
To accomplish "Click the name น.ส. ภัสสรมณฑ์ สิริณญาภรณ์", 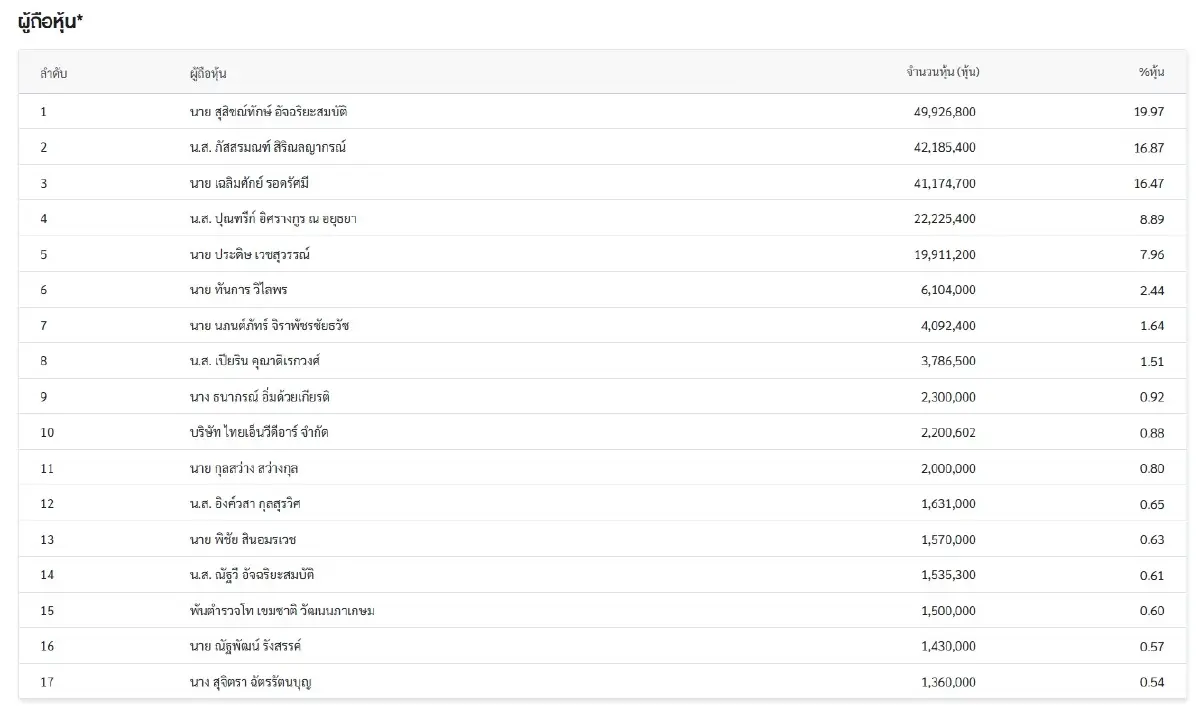I will click(x=268, y=147).
